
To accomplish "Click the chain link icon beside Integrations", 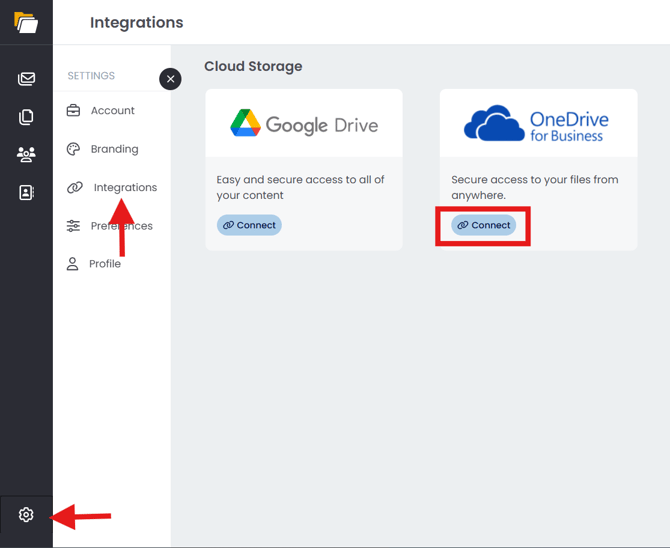I will [75, 187].
